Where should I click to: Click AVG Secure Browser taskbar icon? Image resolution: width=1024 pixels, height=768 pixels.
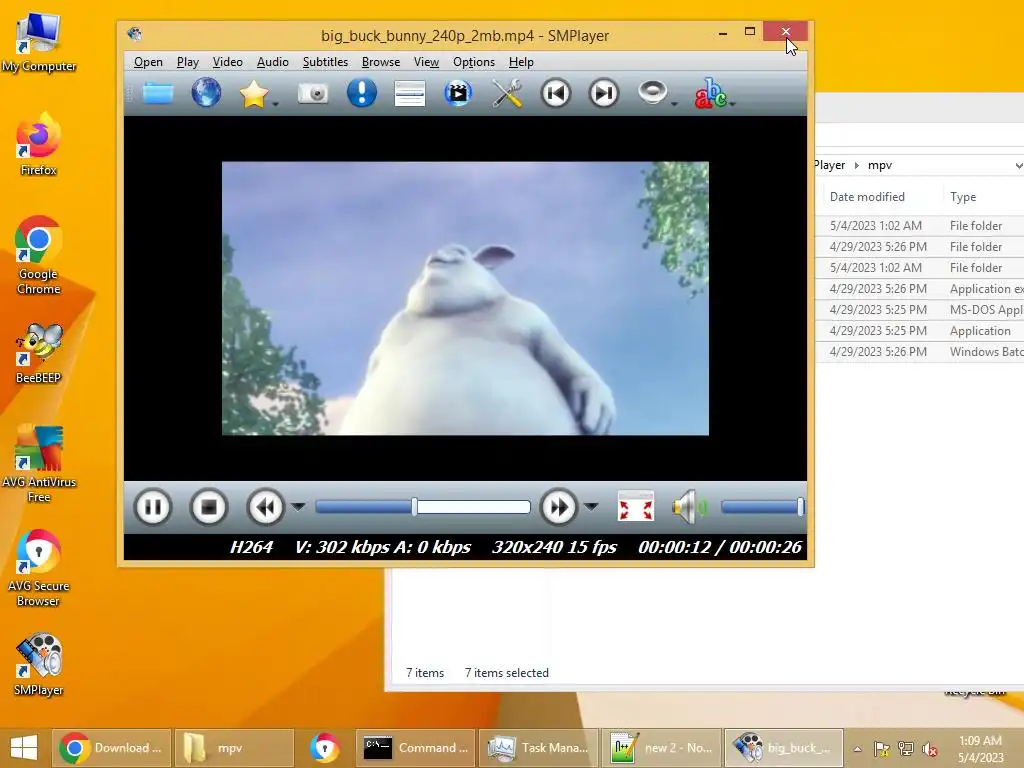coord(325,748)
